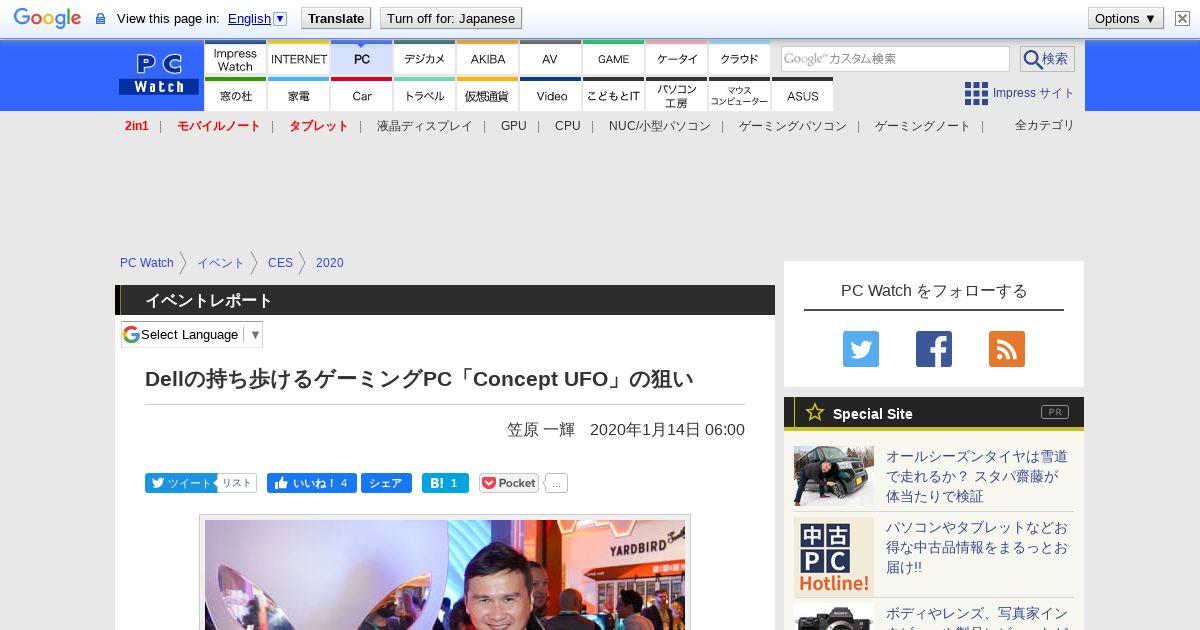This screenshot has width=1200, height=630.
Task: Open the GAME tab
Action: [x=613, y=59]
